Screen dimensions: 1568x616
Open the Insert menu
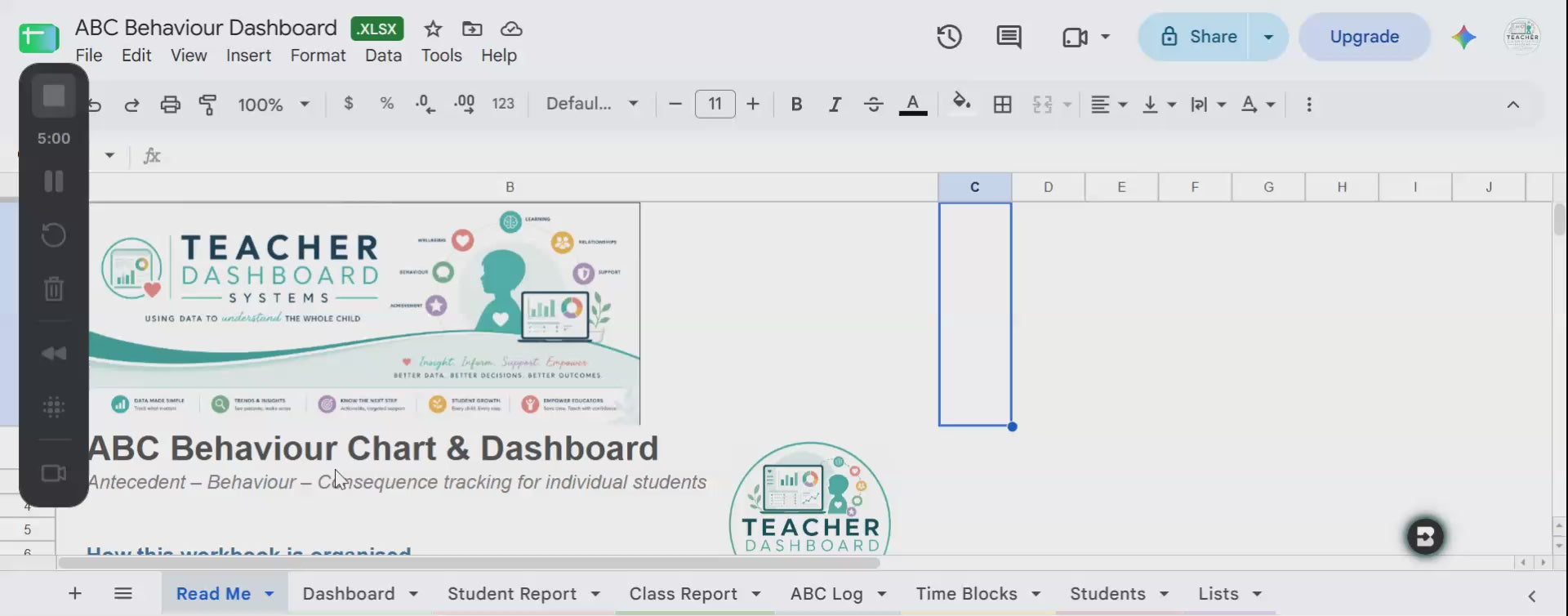(248, 56)
